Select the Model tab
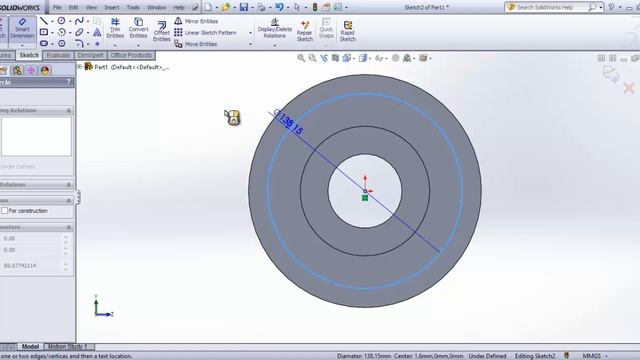 pyautogui.click(x=30, y=347)
